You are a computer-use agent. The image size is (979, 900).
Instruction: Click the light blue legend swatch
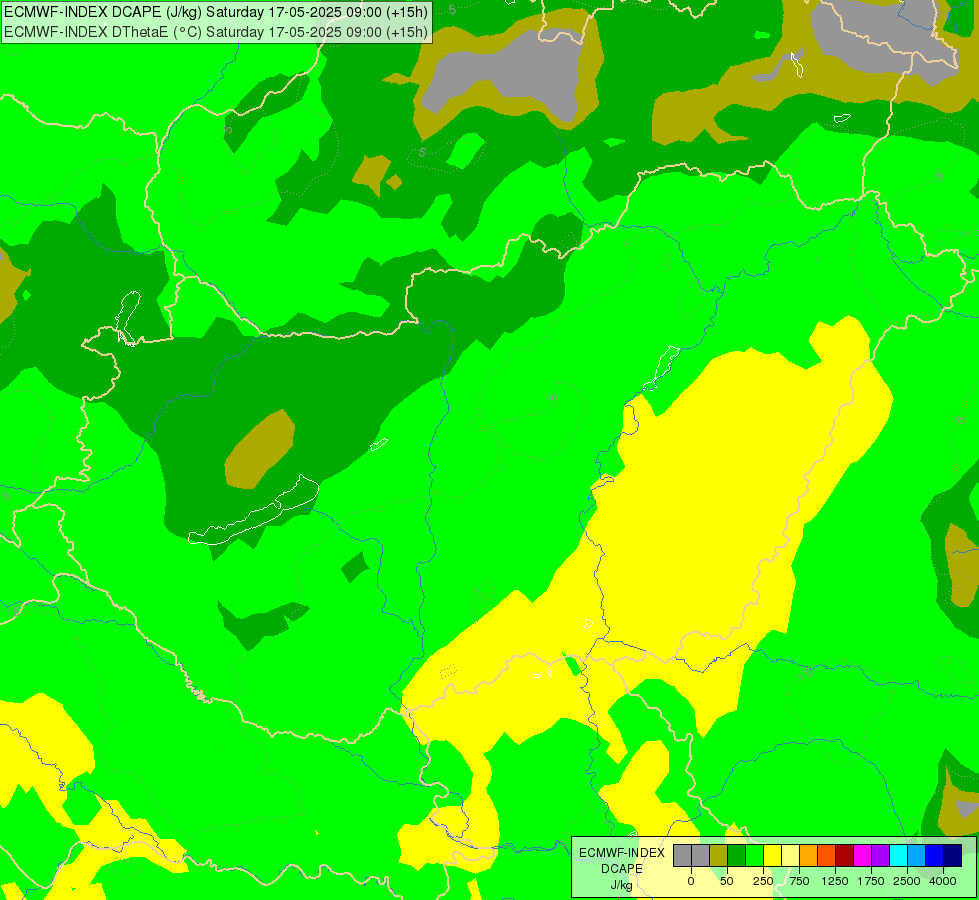point(917,856)
